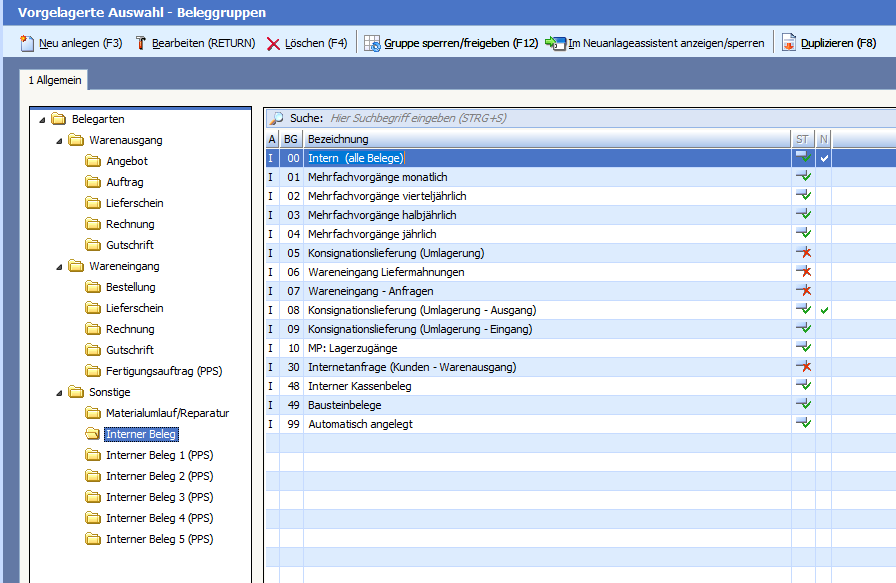Image resolution: width=896 pixels, height=583 pixels.
Task: Click the Neu anlegen (F3) icon
Action: [25, 43]
